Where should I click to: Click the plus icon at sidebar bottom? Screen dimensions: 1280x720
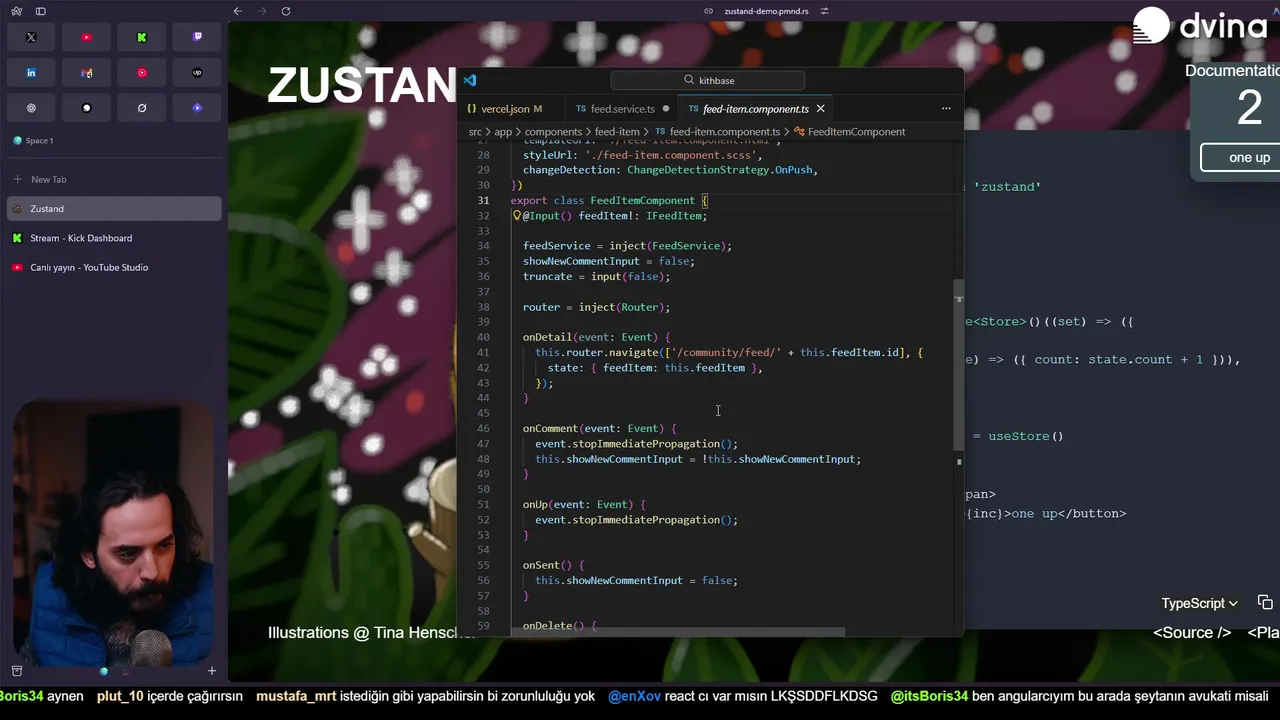(211, 671)
